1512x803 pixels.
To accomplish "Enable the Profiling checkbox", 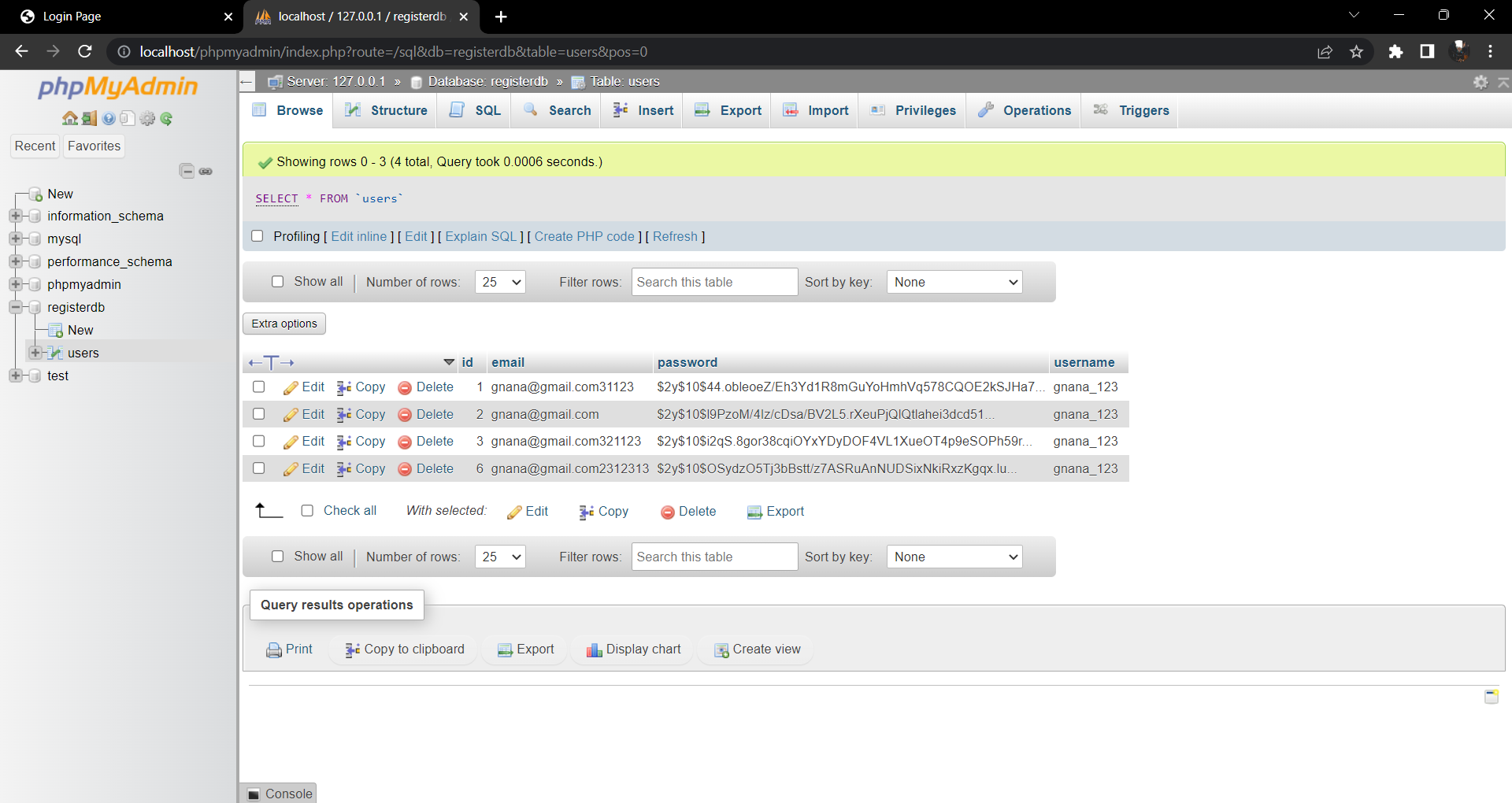I will click(x=257, y=236).
